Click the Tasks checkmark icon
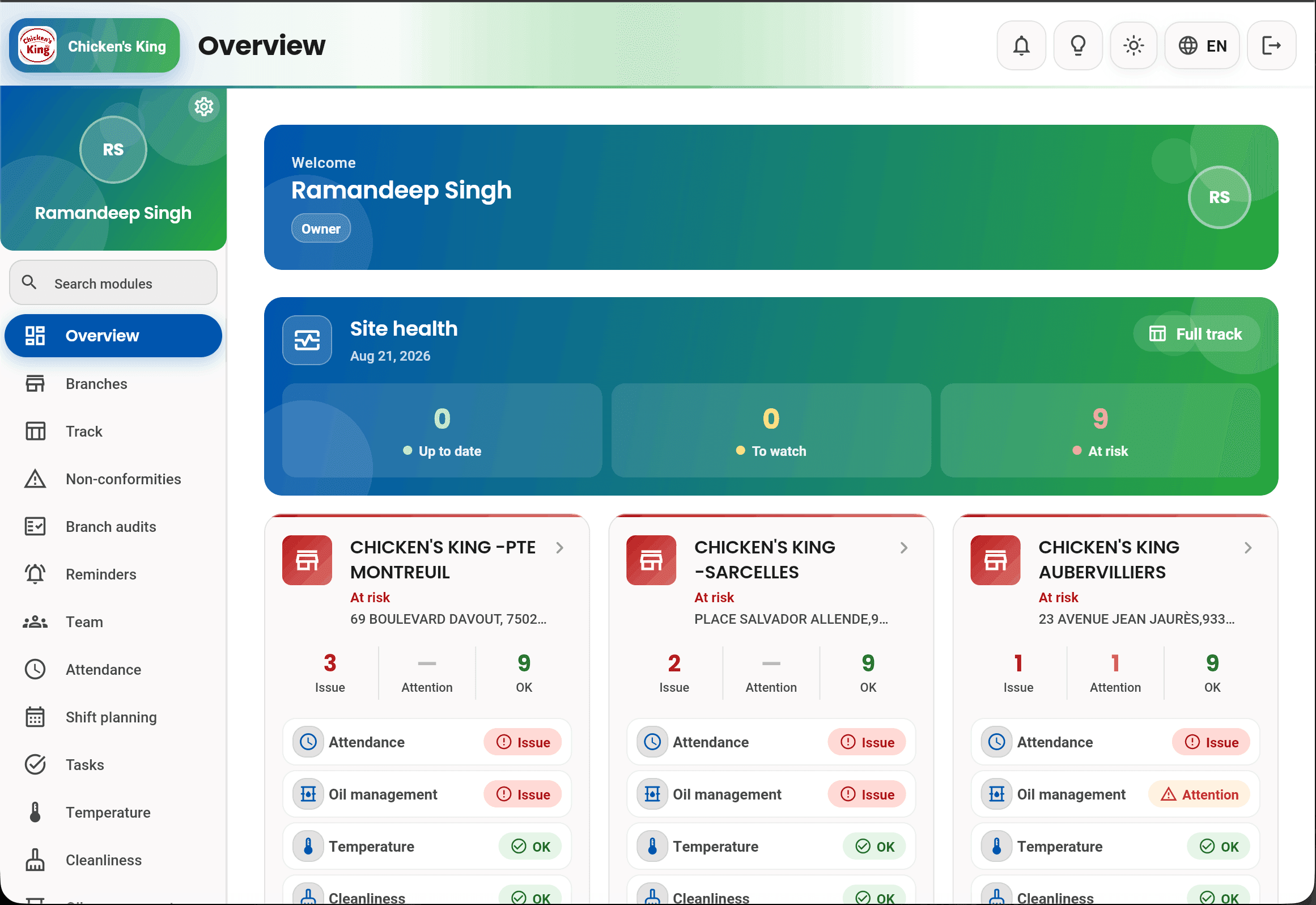 tap(35, 765)
